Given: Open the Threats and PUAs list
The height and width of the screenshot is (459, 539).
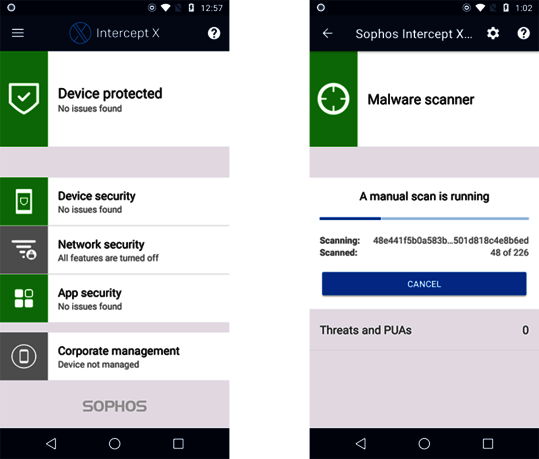Looking at the screenshot, I should pos(424,330).
